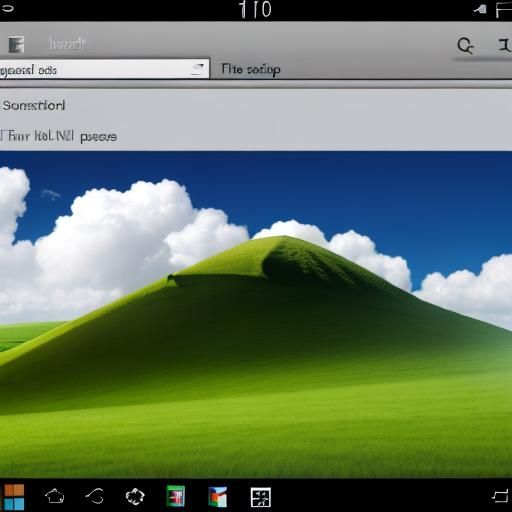Open the Windows Start logo in taskbar
This screenshot has height=512, width=512.
14,497
